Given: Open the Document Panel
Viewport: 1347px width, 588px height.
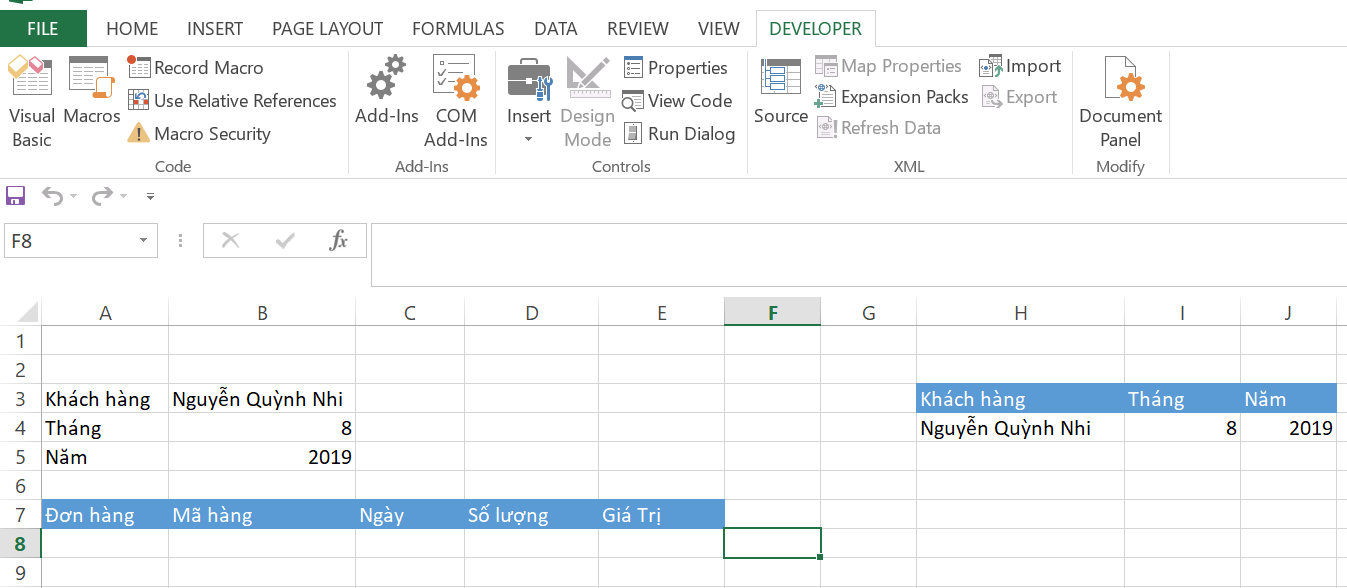Looking at the screenshot, I should tap(1120, 102).
